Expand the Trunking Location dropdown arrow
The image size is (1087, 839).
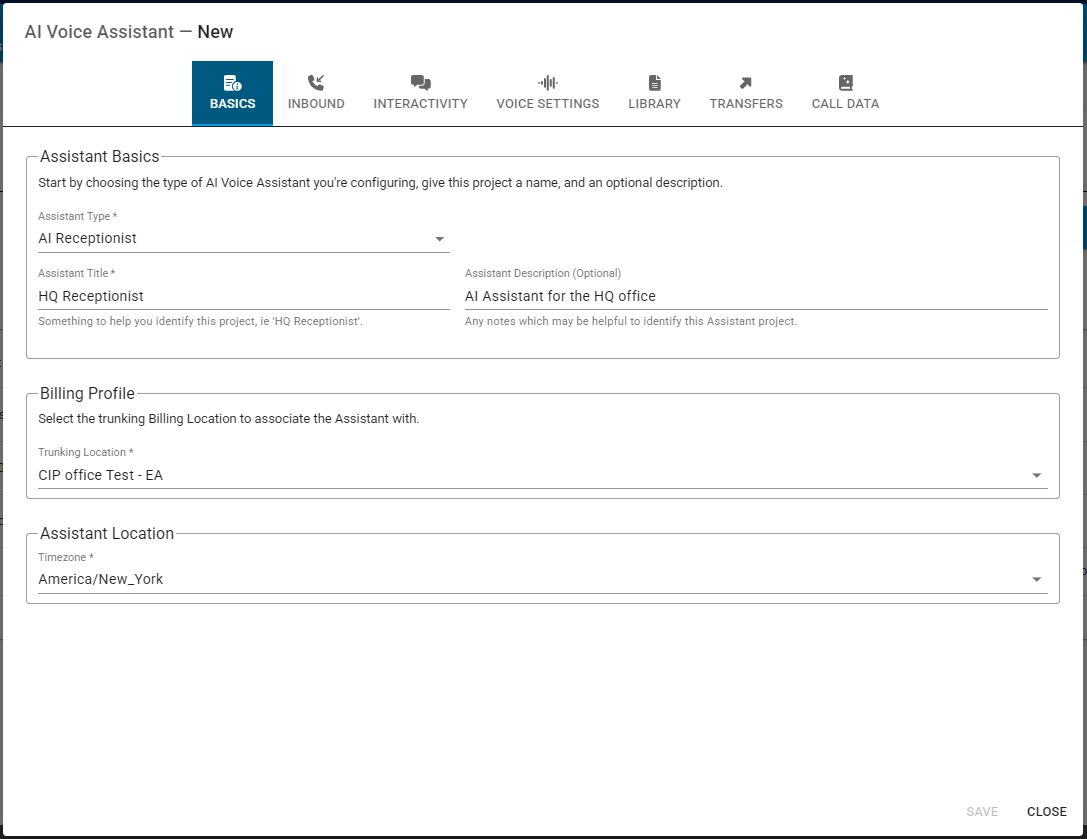pos(1036,476)
